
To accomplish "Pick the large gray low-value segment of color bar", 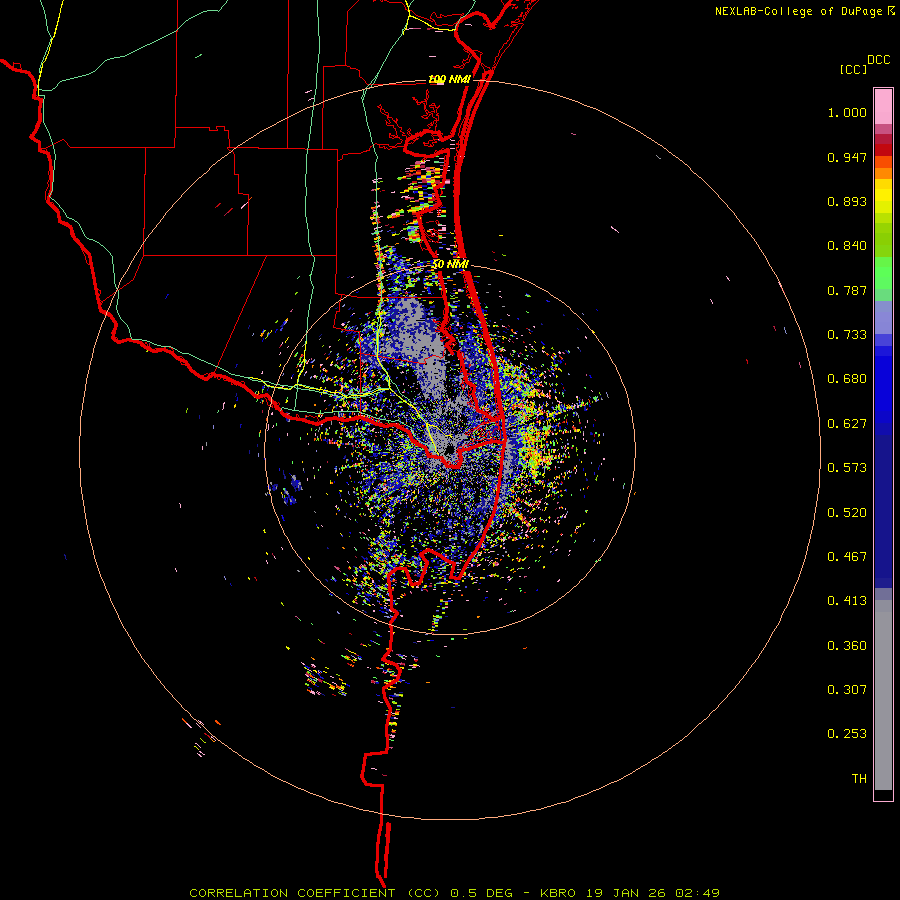I will point(883,695).
